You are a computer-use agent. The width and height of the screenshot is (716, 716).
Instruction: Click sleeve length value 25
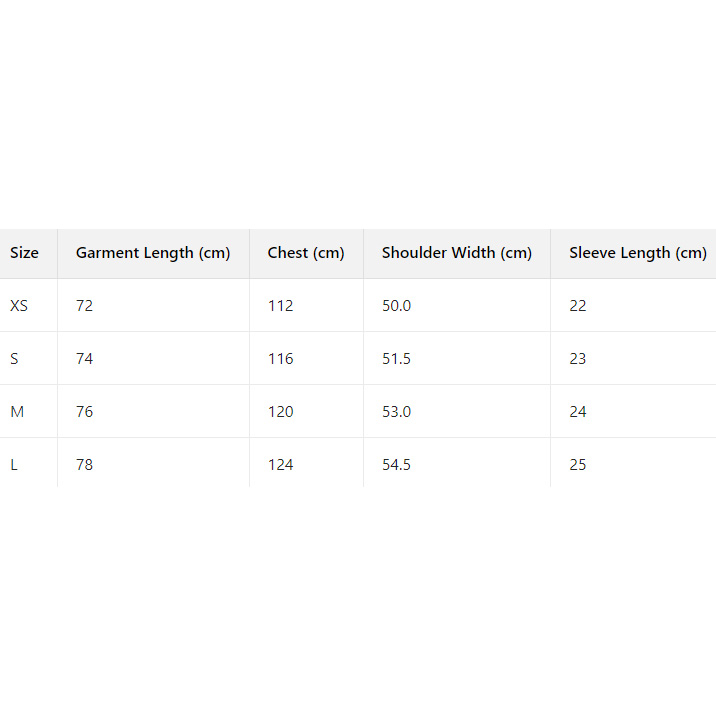pyautogui.click(x=578, y=464)
